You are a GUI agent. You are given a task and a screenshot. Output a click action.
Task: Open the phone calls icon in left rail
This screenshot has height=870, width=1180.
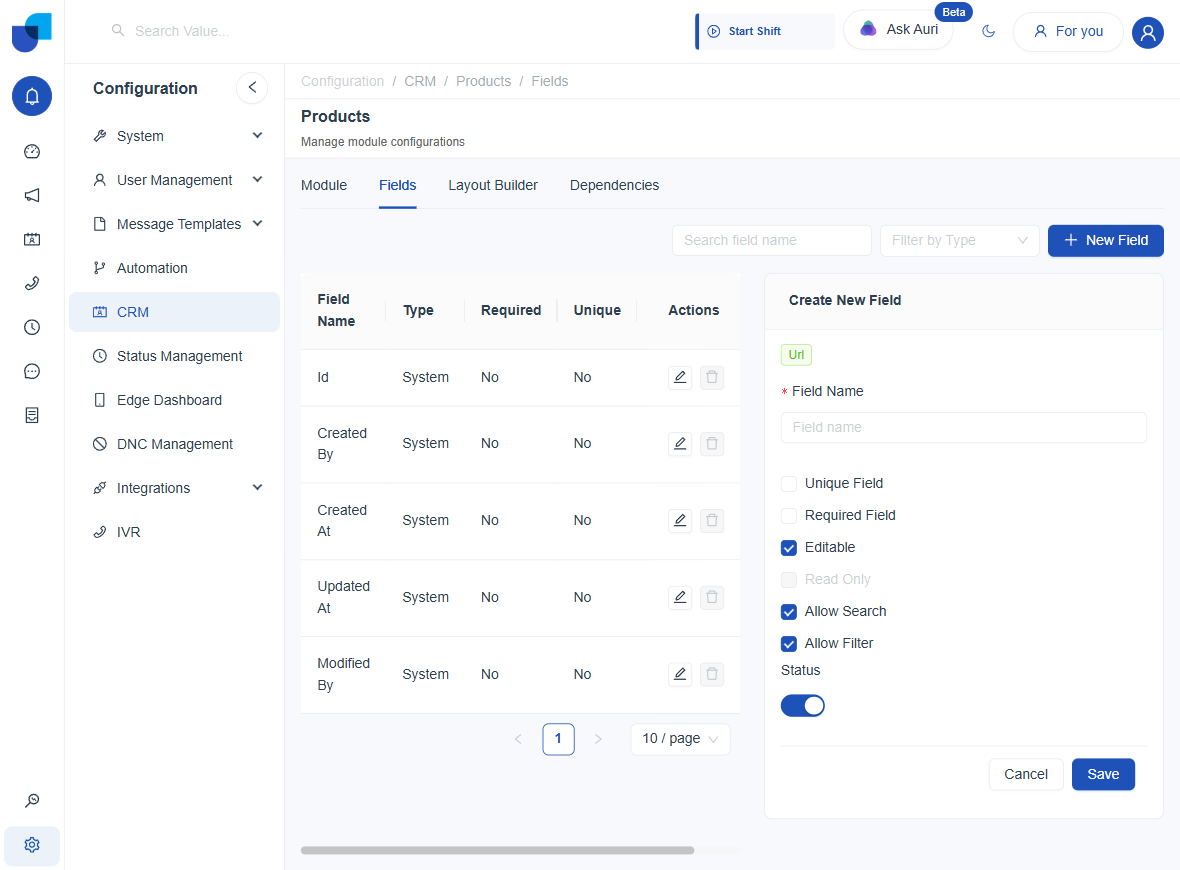(32, 284)
